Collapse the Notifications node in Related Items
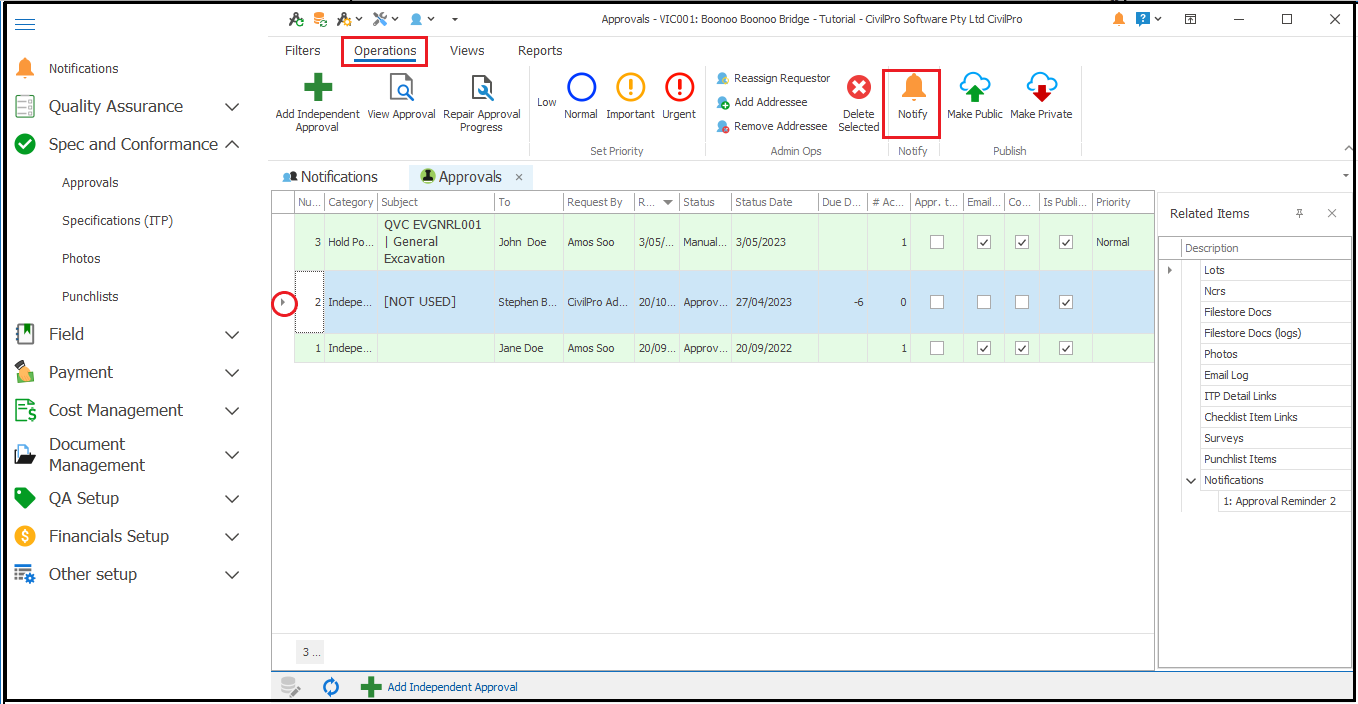1358x704 pixels. 1191,481
